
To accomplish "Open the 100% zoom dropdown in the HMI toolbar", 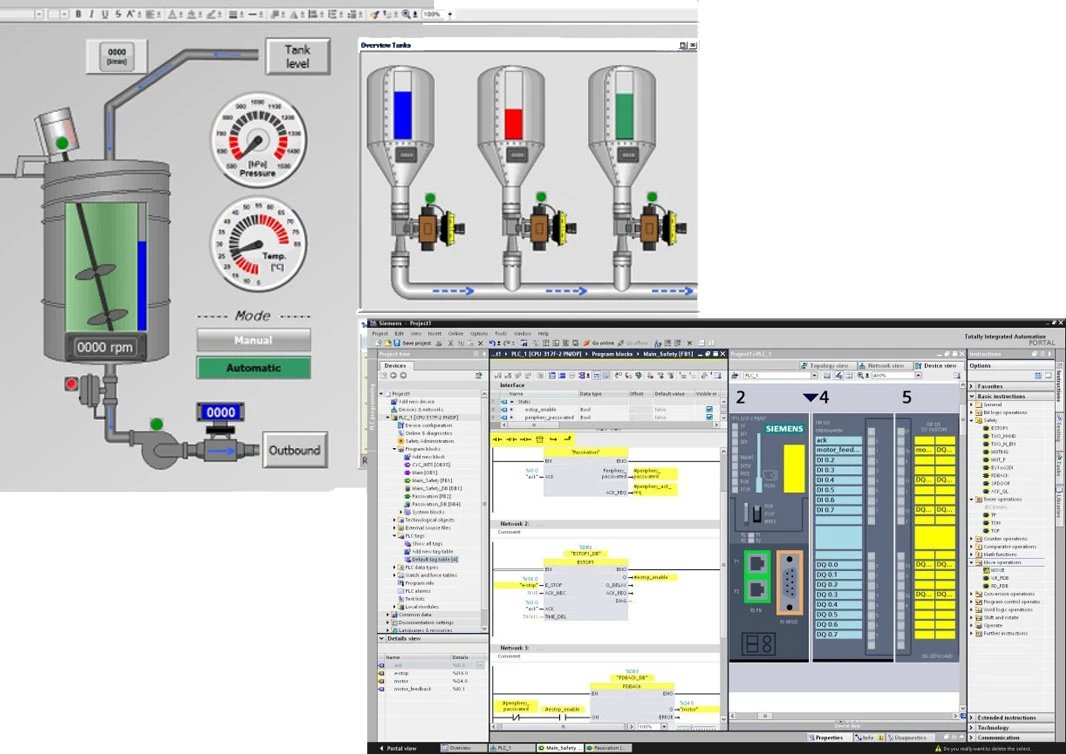I will [449, 14].
